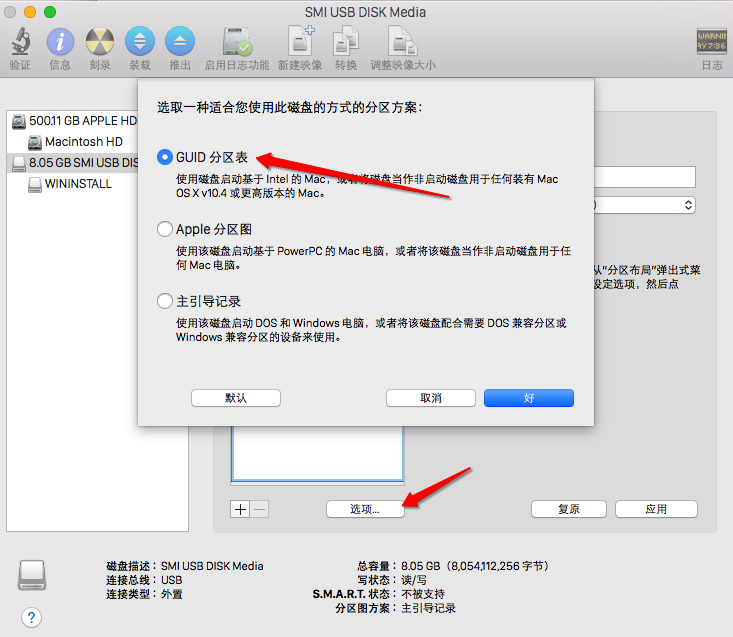This screenshot has width=733, height=637.
Task: Click the minus remove partition button
Action: coord(260,509)
